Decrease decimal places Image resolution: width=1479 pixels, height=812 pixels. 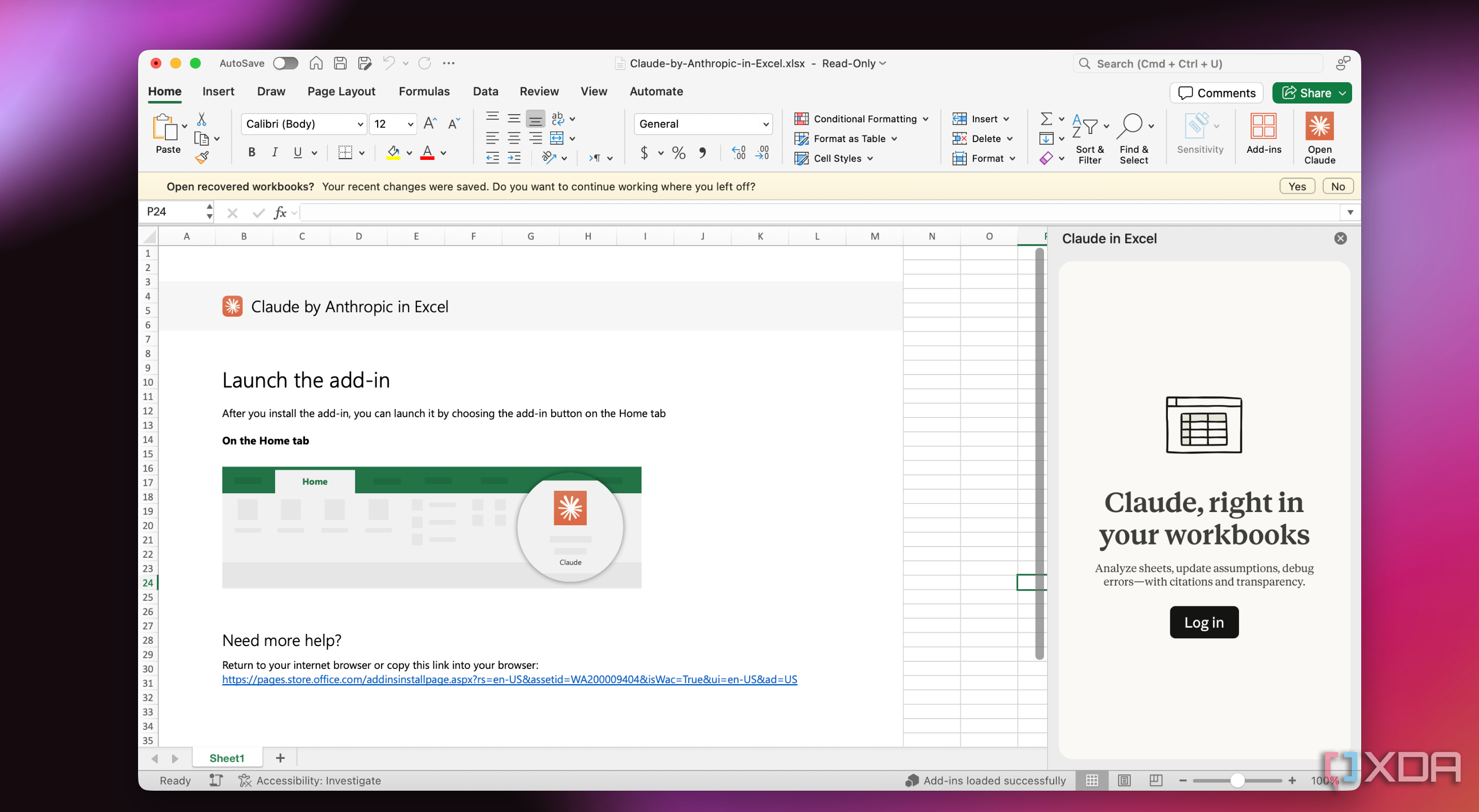(762, 153)
